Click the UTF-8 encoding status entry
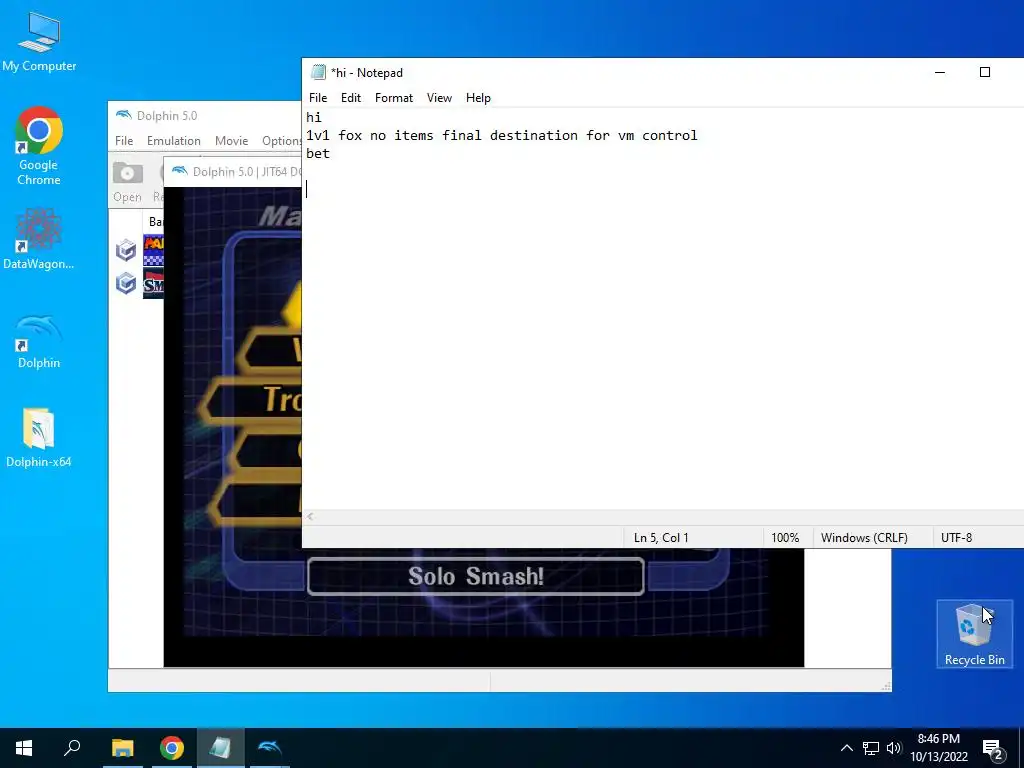 (956, 537)
